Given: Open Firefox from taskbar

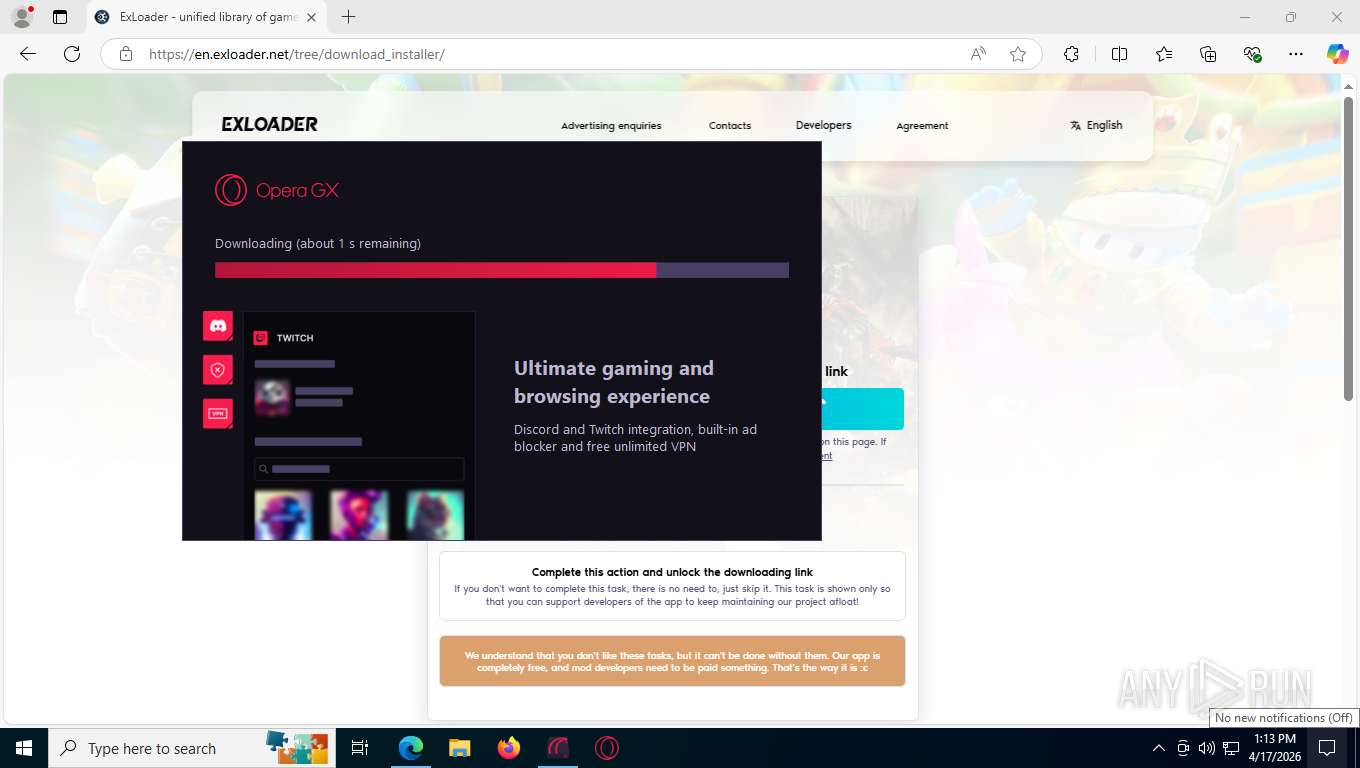Looking at the screenshot, I should (509, 748).
